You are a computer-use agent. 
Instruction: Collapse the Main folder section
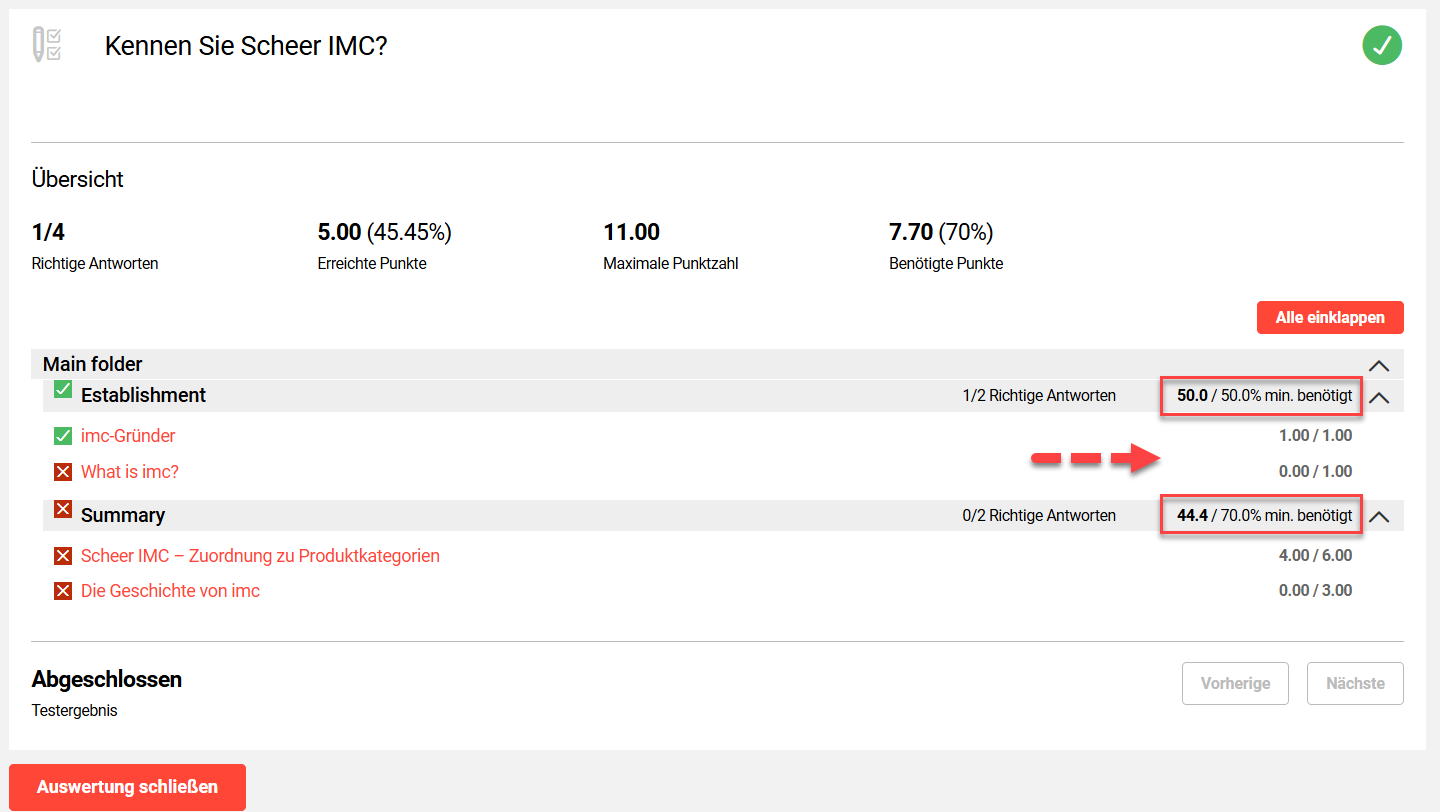click(1379, 365)
